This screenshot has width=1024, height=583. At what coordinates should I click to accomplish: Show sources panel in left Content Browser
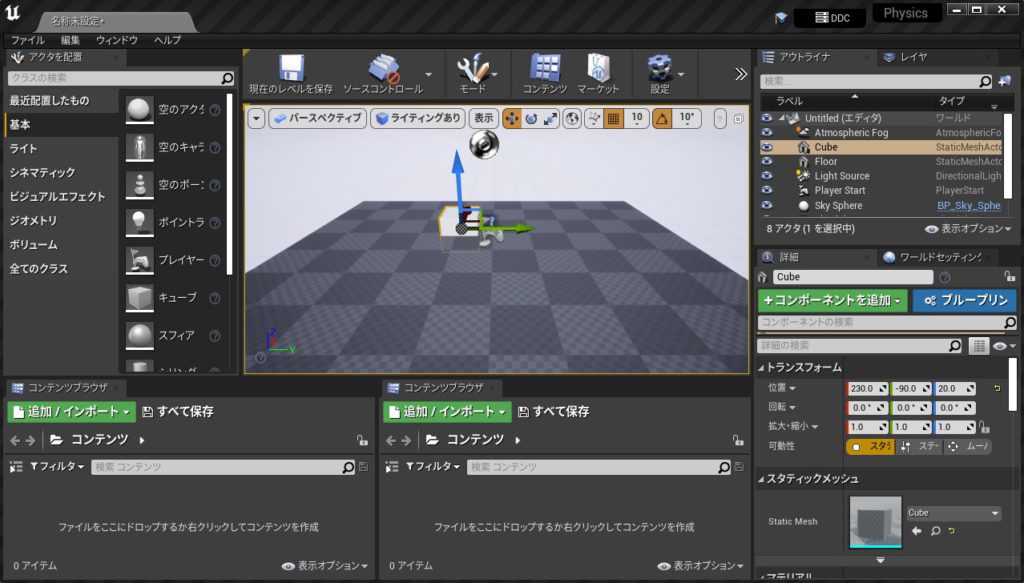click(x=16, y=467)
